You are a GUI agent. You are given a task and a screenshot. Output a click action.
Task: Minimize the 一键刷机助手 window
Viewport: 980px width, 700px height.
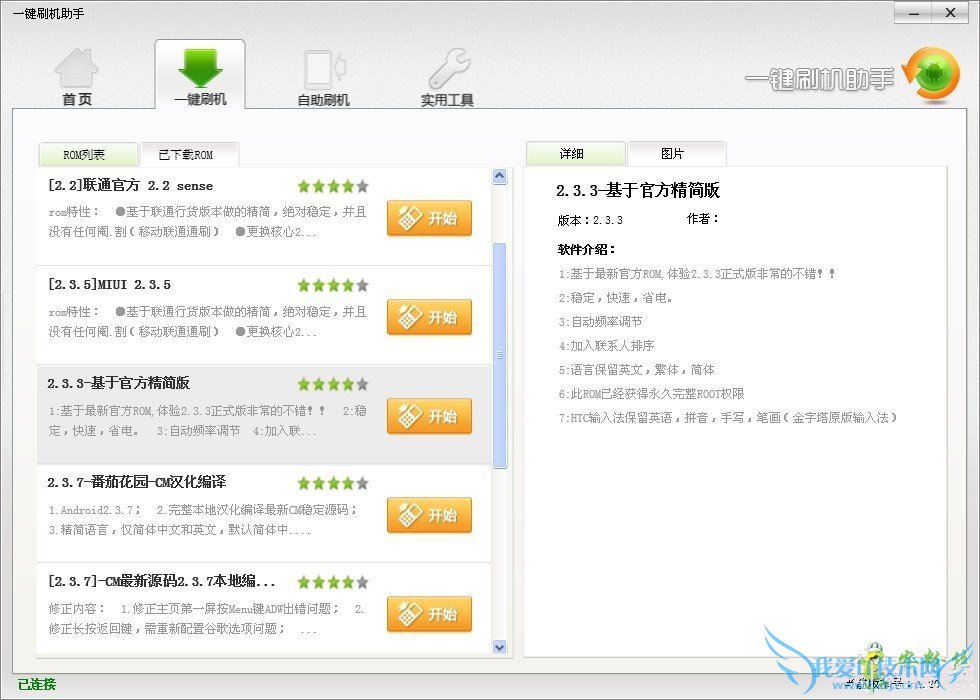click(913, 12)
